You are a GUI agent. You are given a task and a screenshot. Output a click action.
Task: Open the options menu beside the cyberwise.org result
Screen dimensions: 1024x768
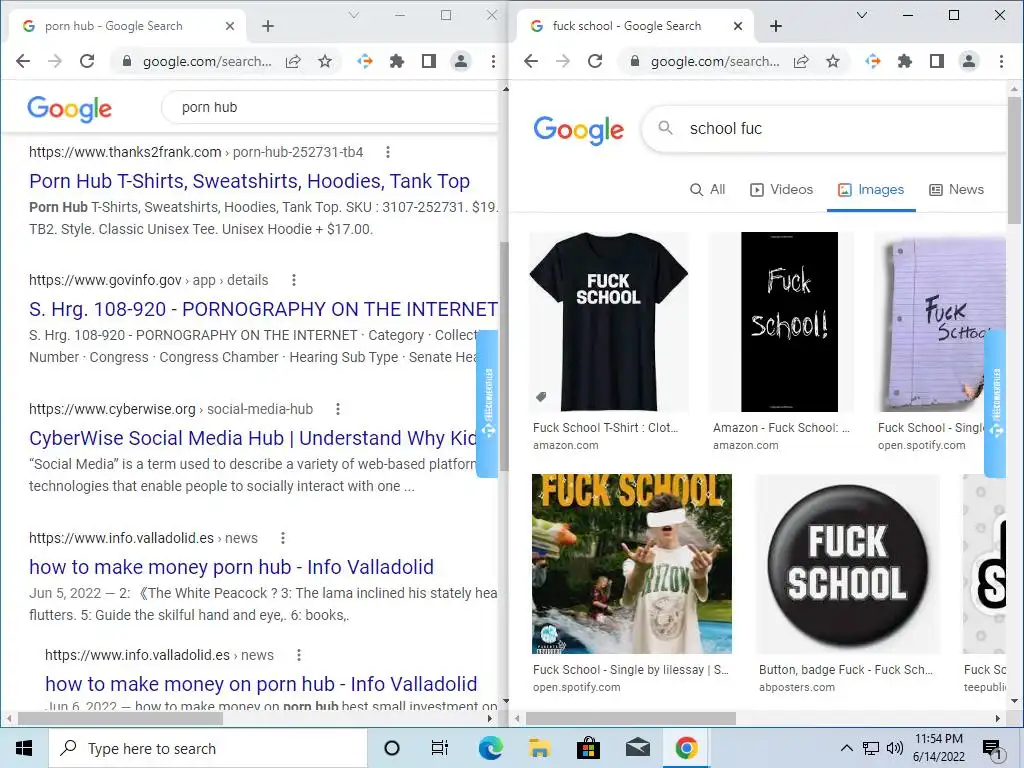(338, 409)
